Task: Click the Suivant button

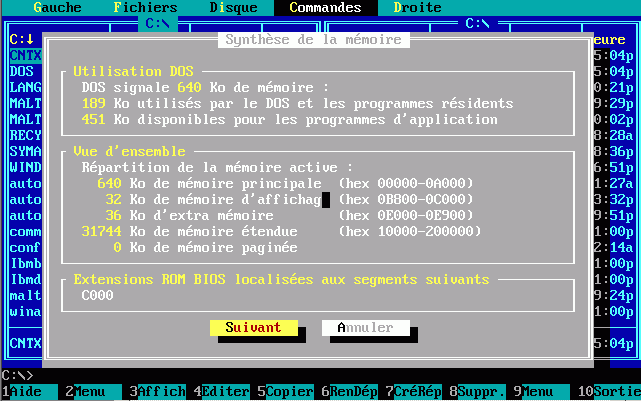Action: [x=253, y=327]
